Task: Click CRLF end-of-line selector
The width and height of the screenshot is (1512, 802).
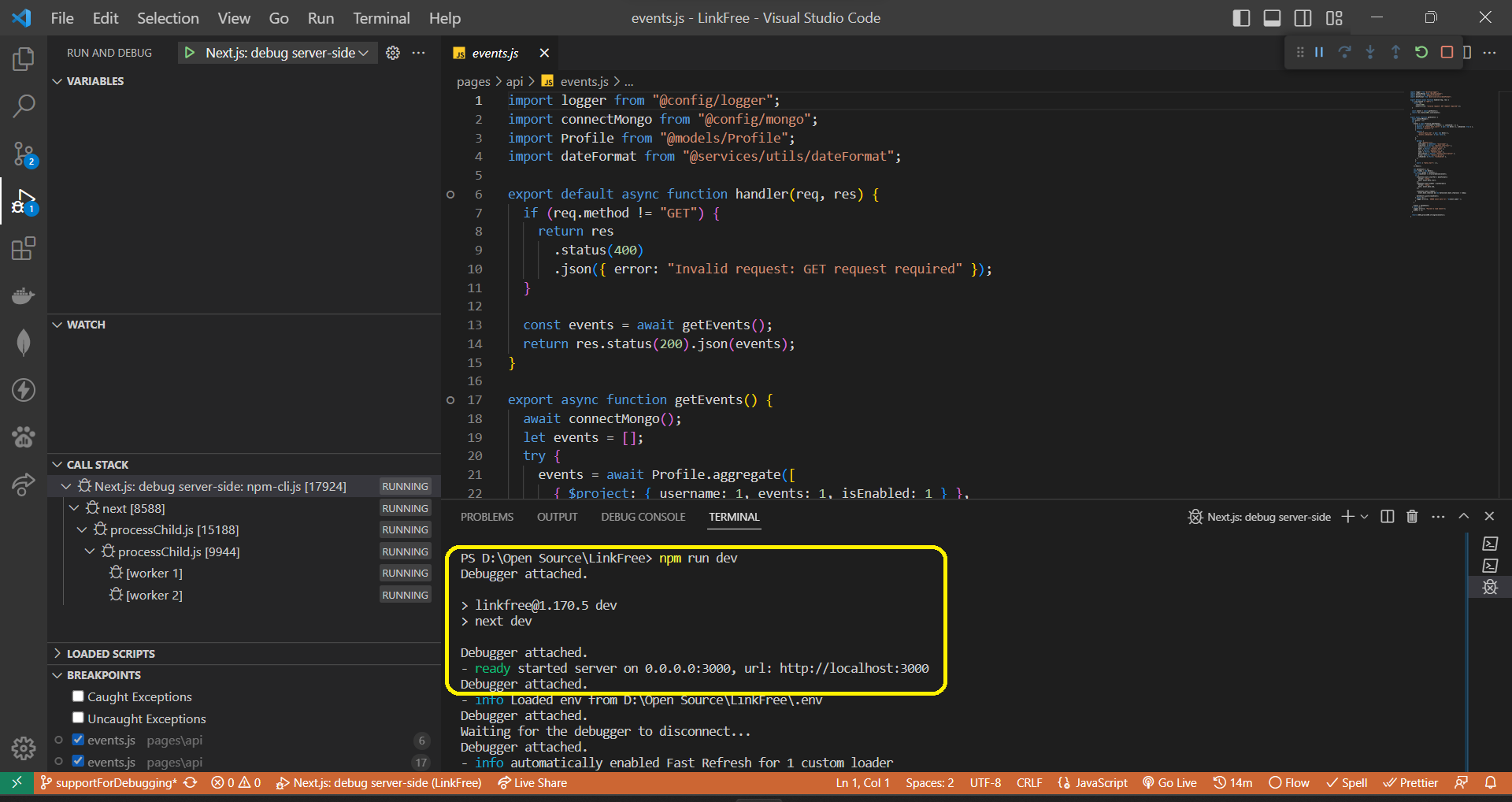Action: 1029,782
